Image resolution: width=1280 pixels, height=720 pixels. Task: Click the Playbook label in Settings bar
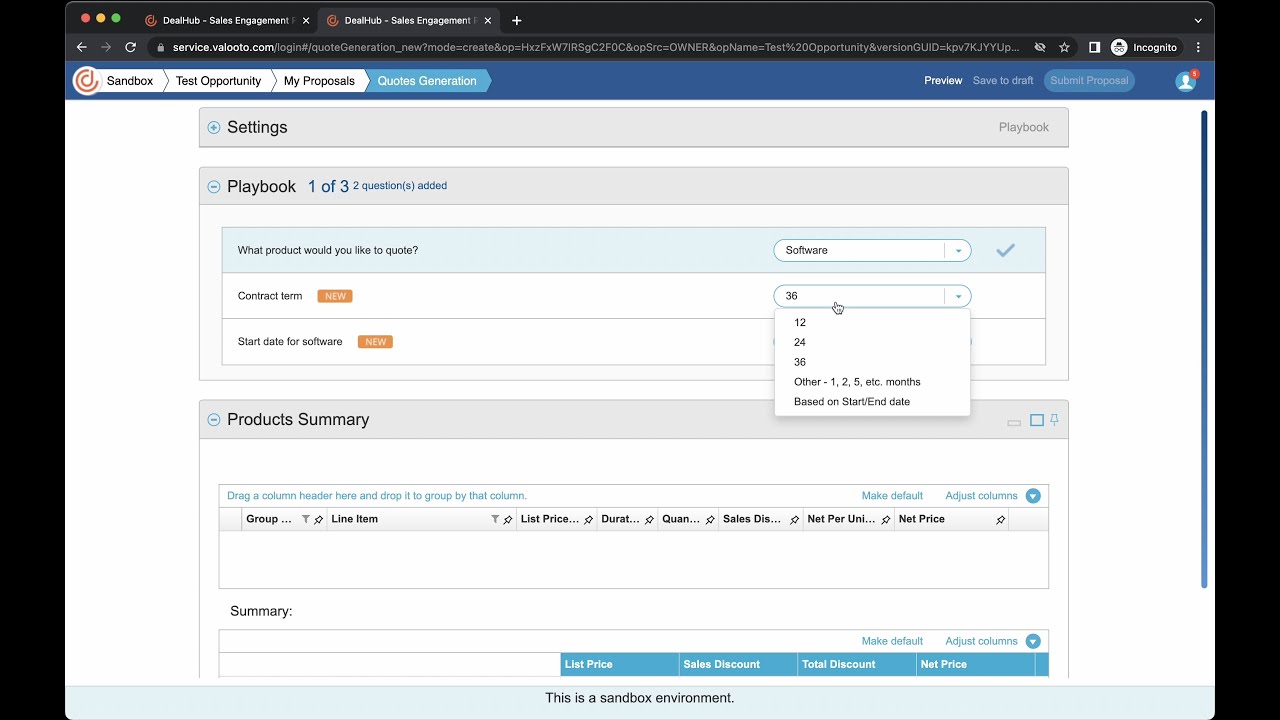click(x=1023, y=128)
